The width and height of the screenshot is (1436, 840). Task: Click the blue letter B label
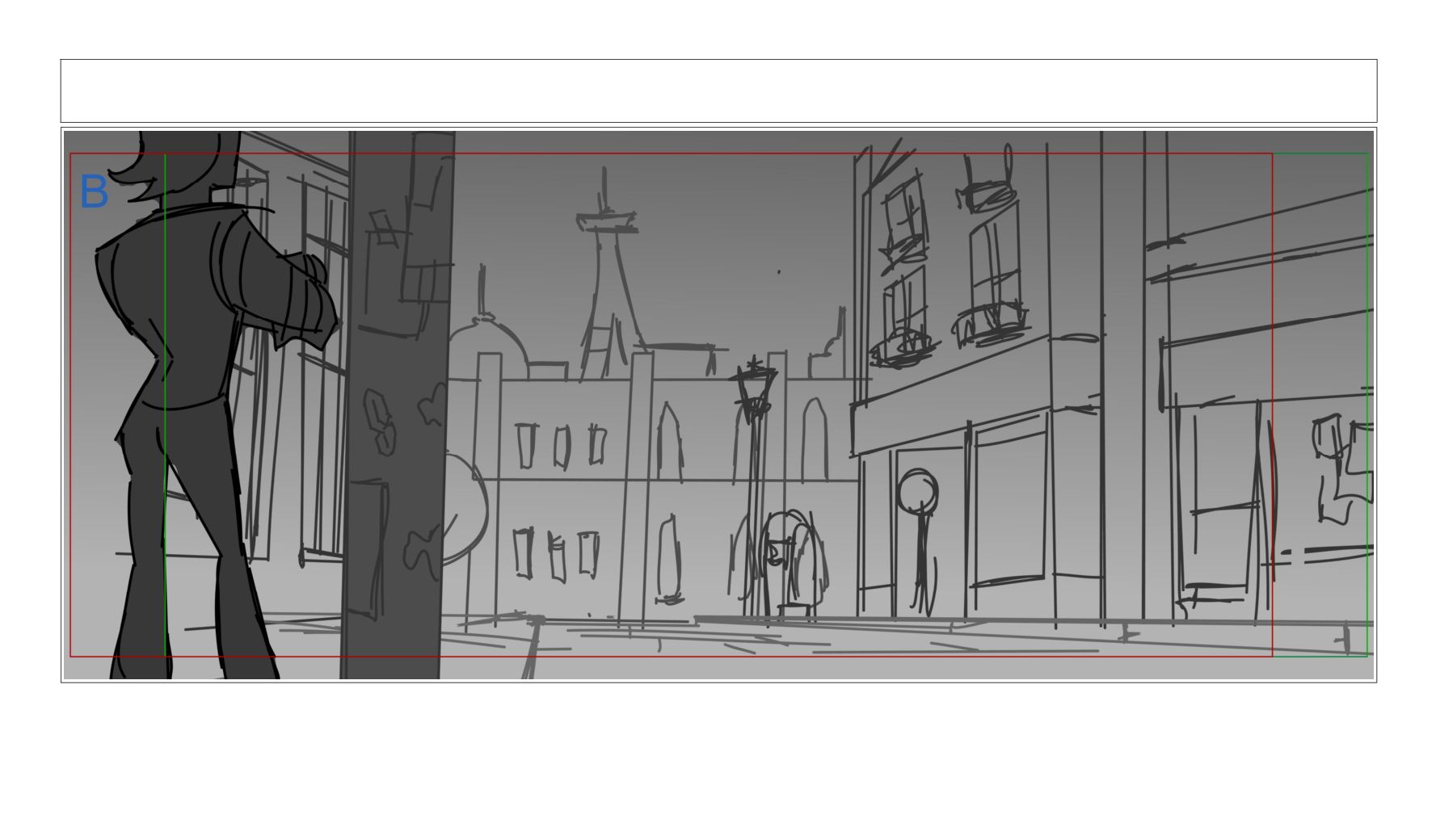pos(95,192)
